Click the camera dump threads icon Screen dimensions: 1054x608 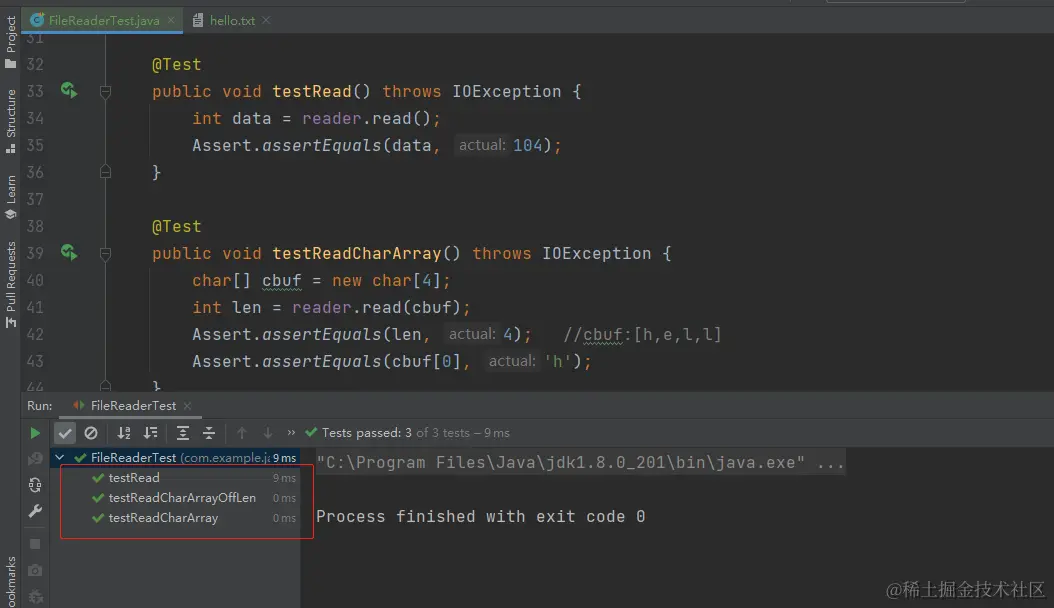(35, 570)
